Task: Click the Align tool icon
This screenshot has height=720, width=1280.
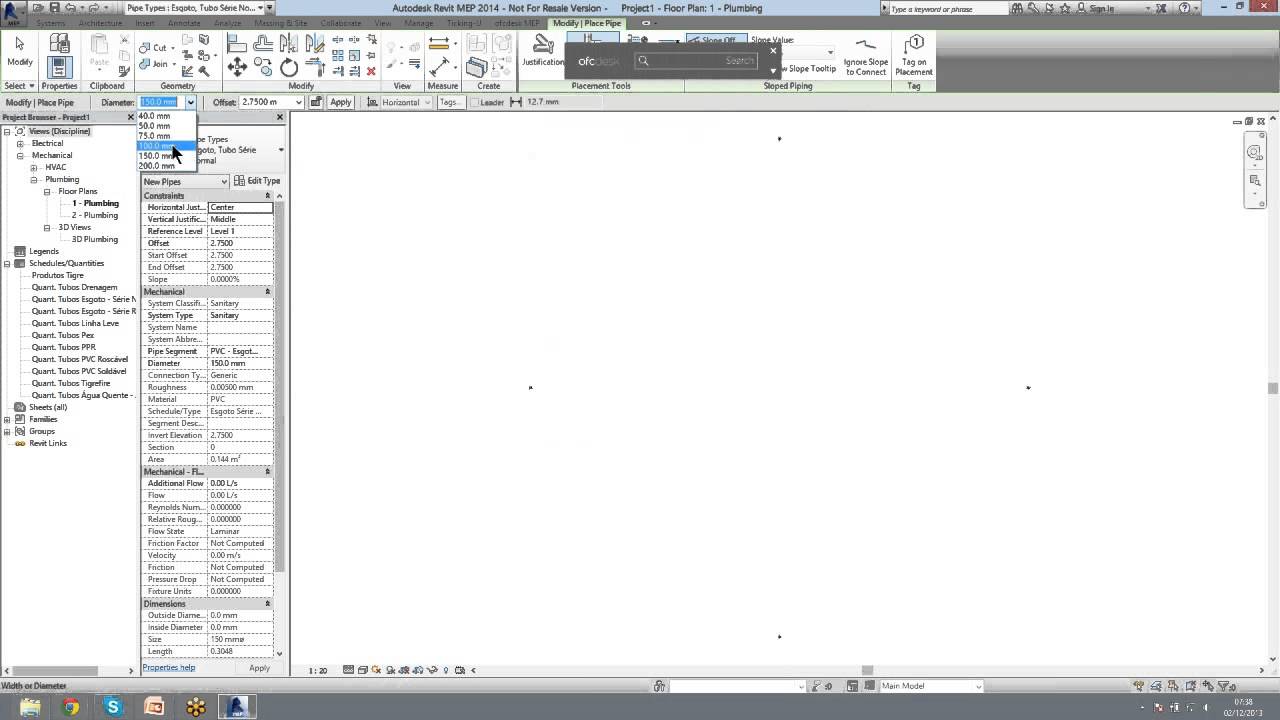Action: [237, 44]
